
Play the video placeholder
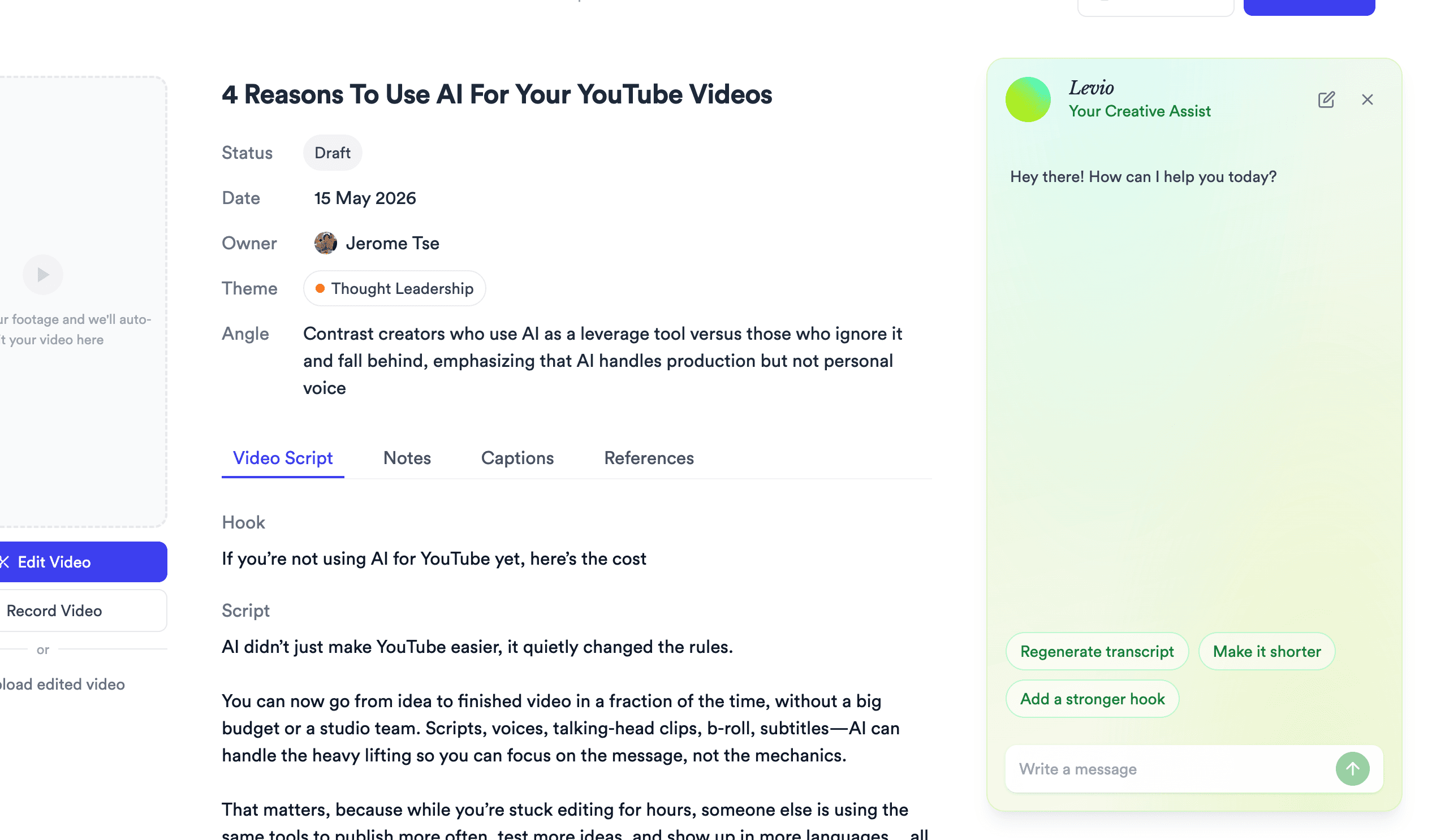coord(42,274)
